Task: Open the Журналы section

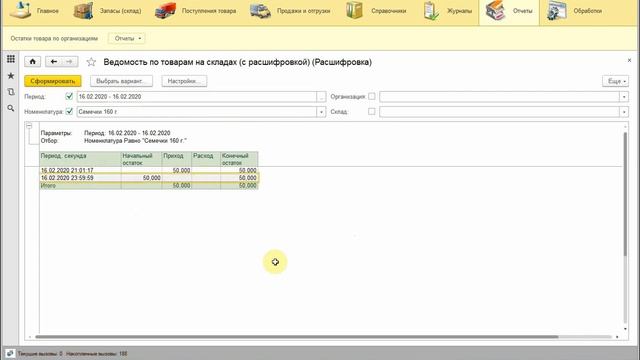Action: 448,11
